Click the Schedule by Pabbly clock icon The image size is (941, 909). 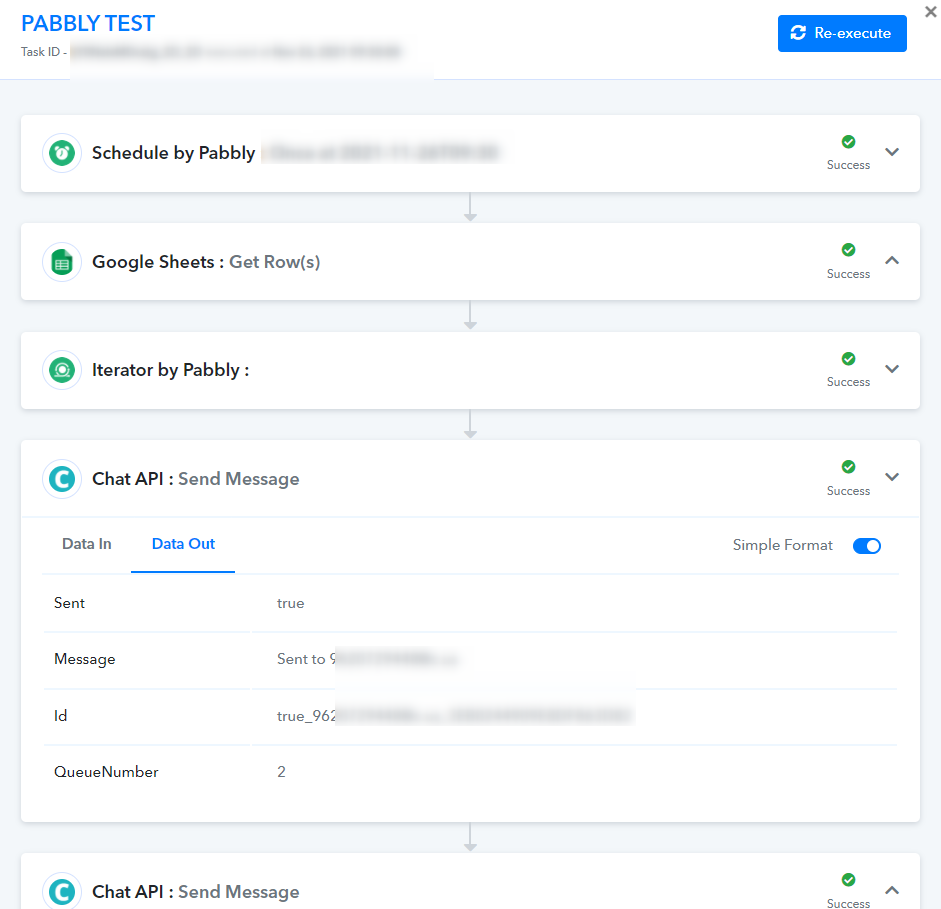tap(62, 153)
